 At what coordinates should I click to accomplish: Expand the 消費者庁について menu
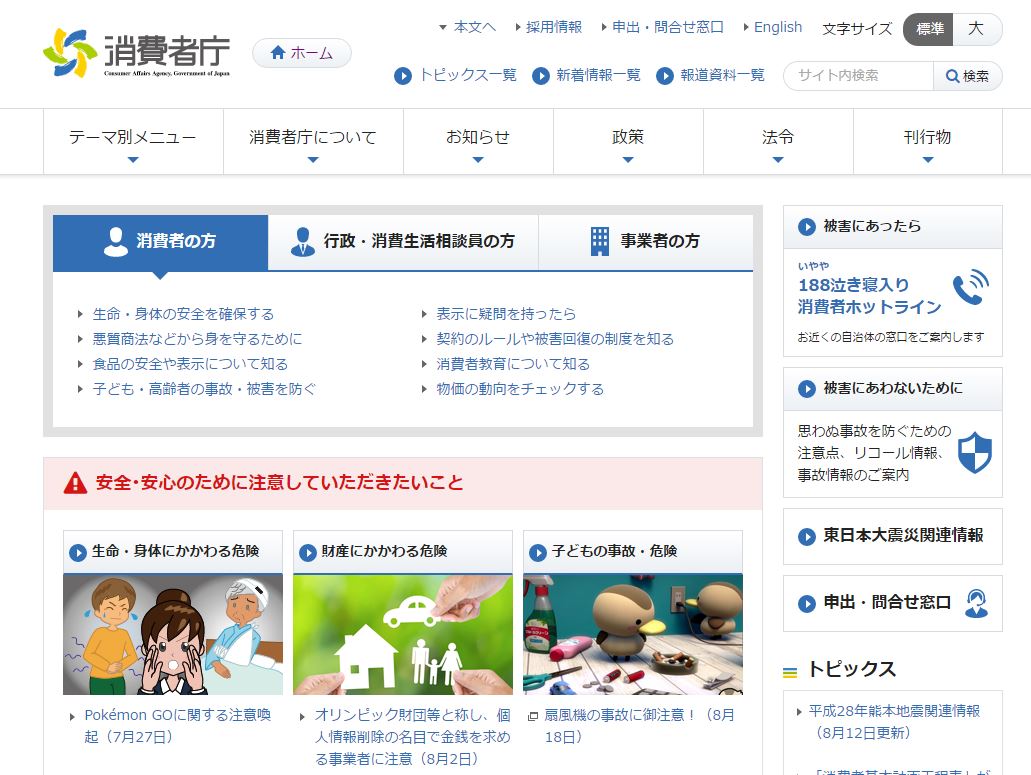(313, 141)
